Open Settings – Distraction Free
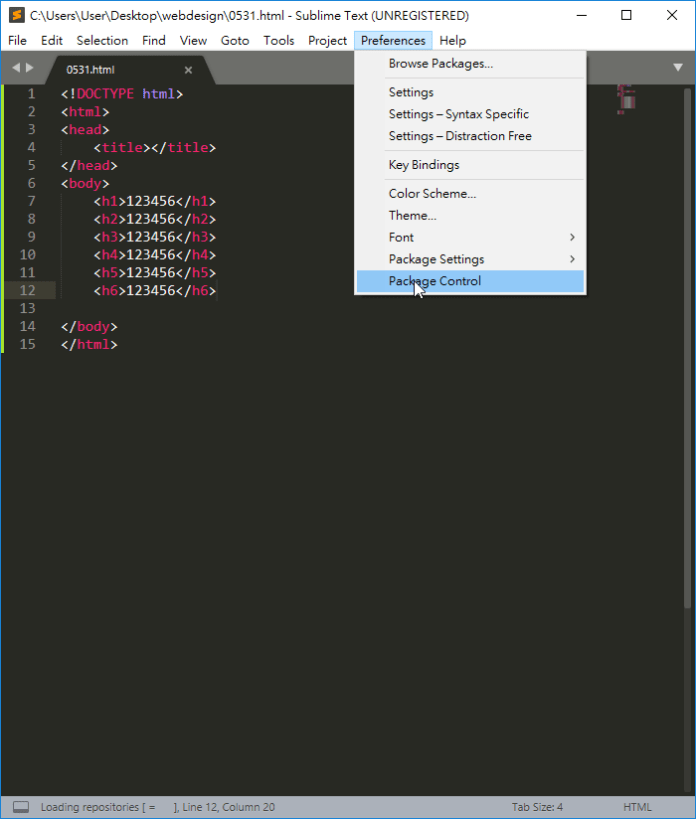The width and height of the screenshot is (696, 819). pos(459,136)
